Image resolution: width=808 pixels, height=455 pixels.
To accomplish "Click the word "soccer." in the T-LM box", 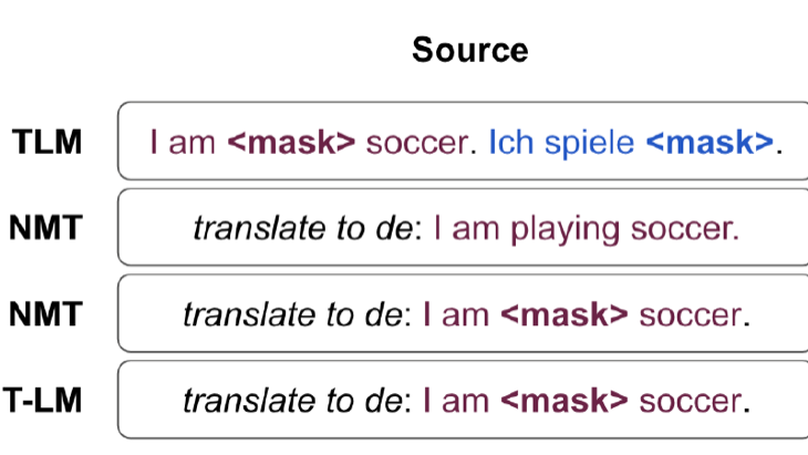I will coord(695,402).
